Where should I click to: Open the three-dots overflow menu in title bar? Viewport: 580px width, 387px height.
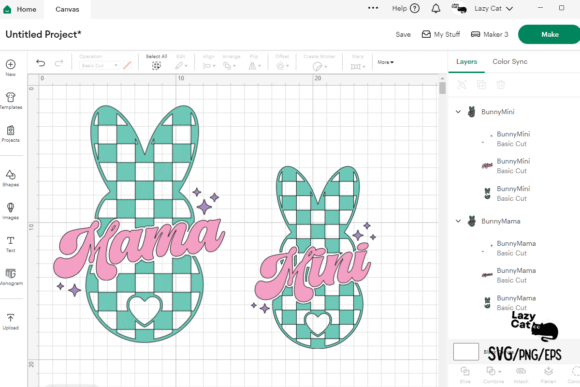tap(373, 8)
